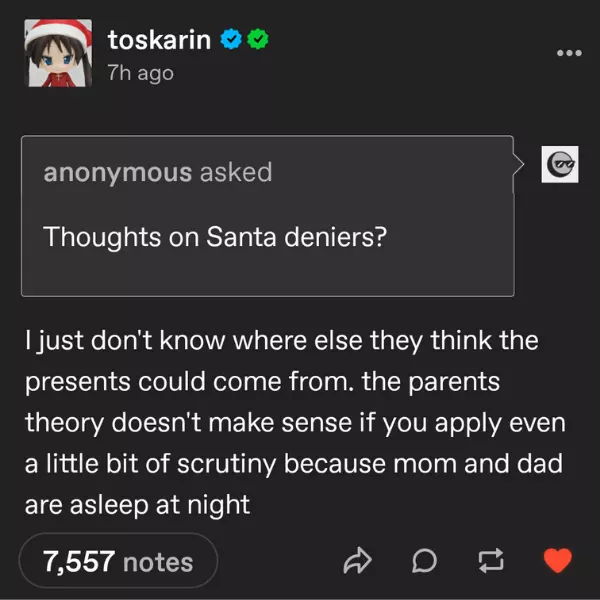The width and height of the screenshot is (600, 600).
Task: Open the anonymous asker sunglasses avatar
Action: pyautogui.click(x=560, y=166)
